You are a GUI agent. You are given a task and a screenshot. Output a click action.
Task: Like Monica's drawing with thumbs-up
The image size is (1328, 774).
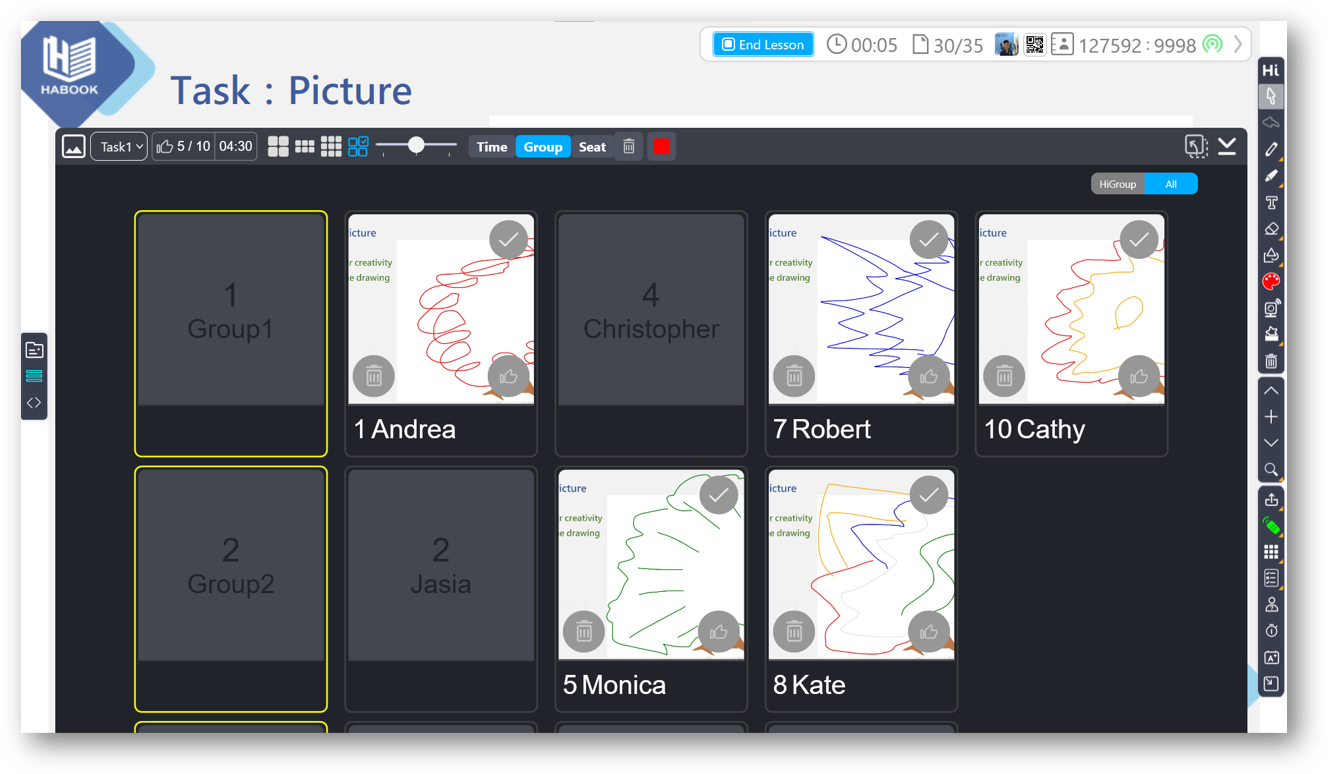719,631
